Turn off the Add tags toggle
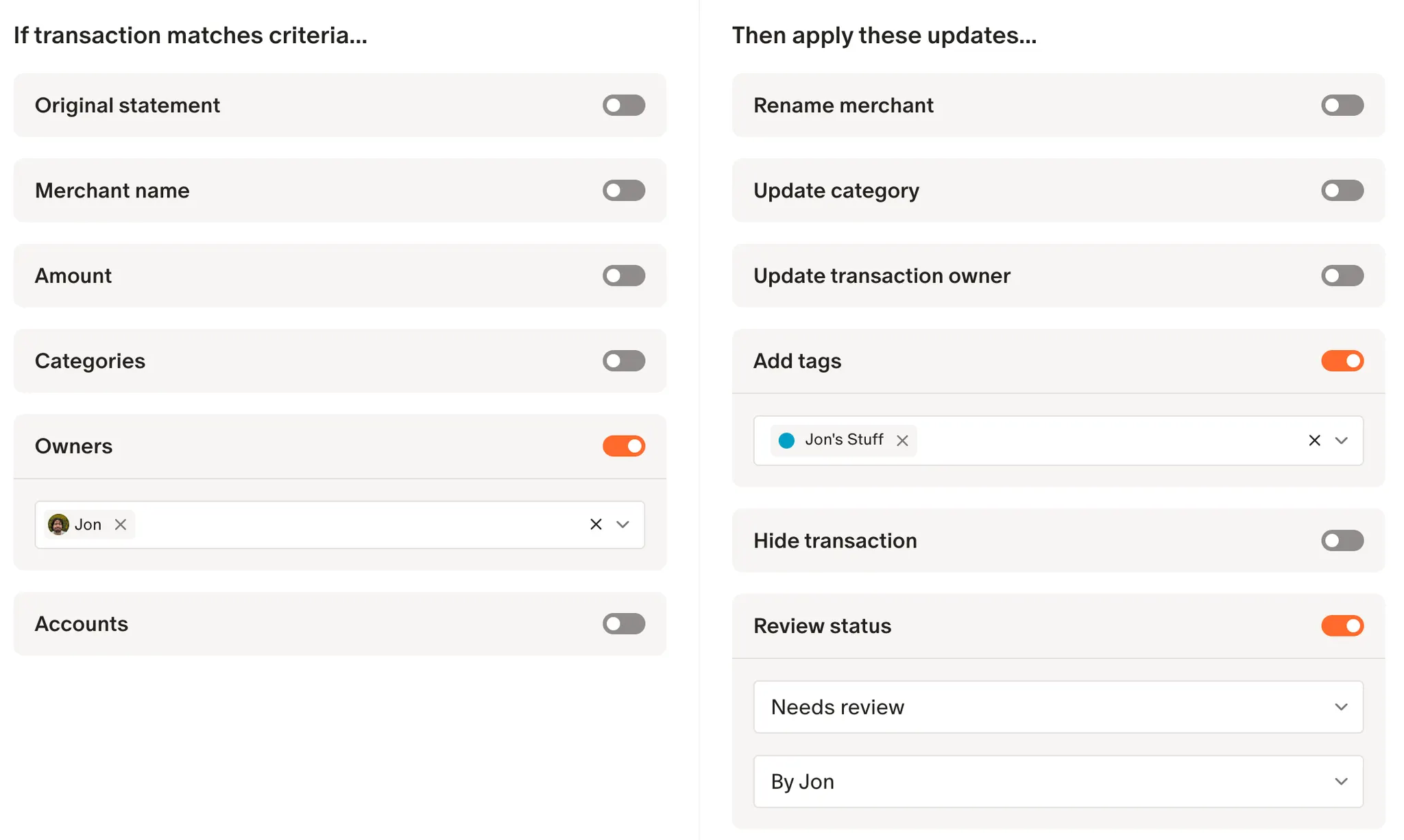The image size is (1404, 840). click(x=1342, y=361)
